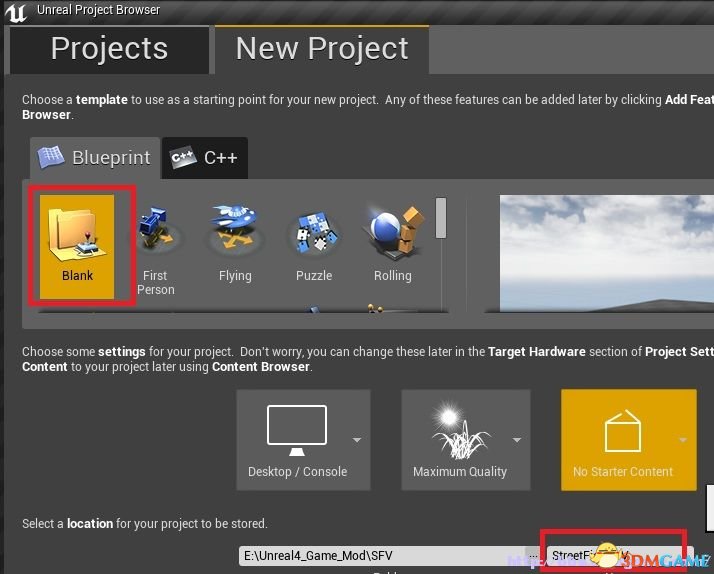Pick the Flying template

click(x=235, y=244)
